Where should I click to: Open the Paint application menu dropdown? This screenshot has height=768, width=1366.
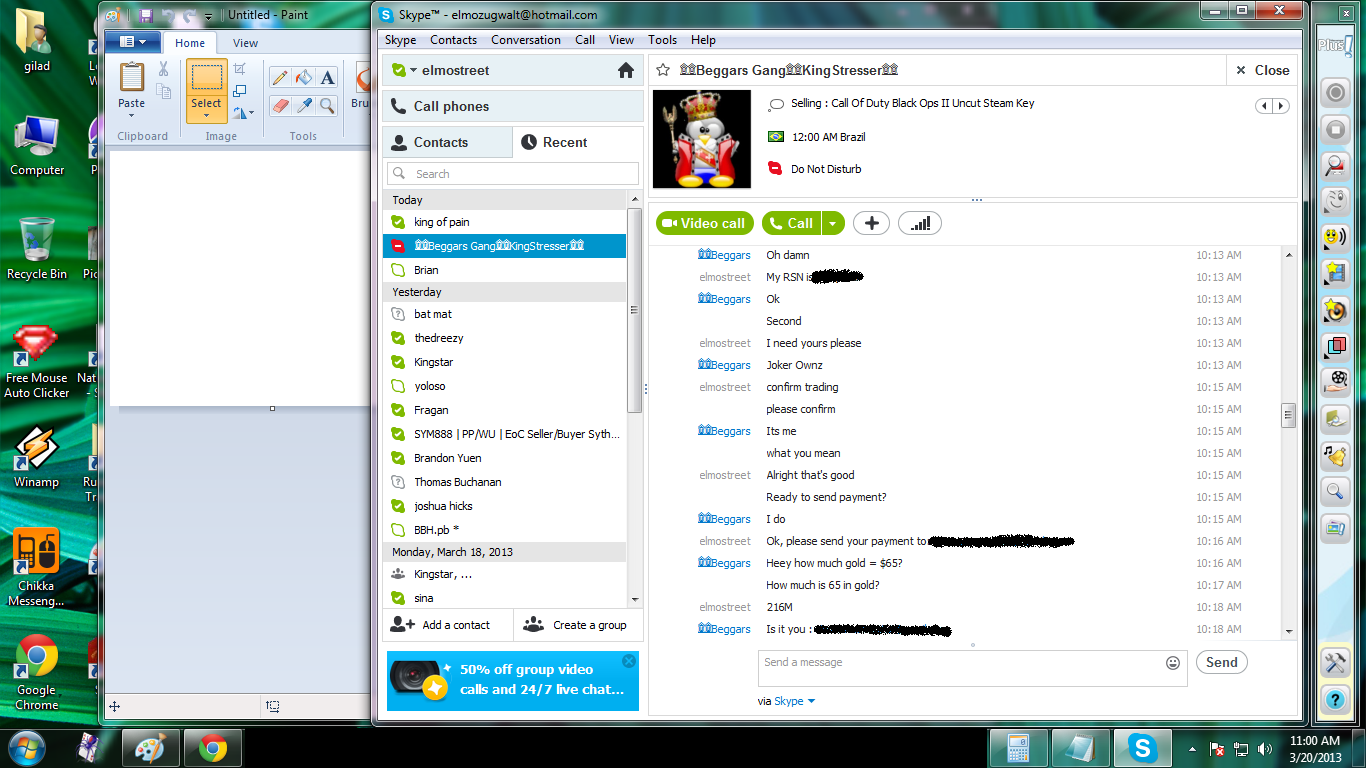click(x=132, y=42)
